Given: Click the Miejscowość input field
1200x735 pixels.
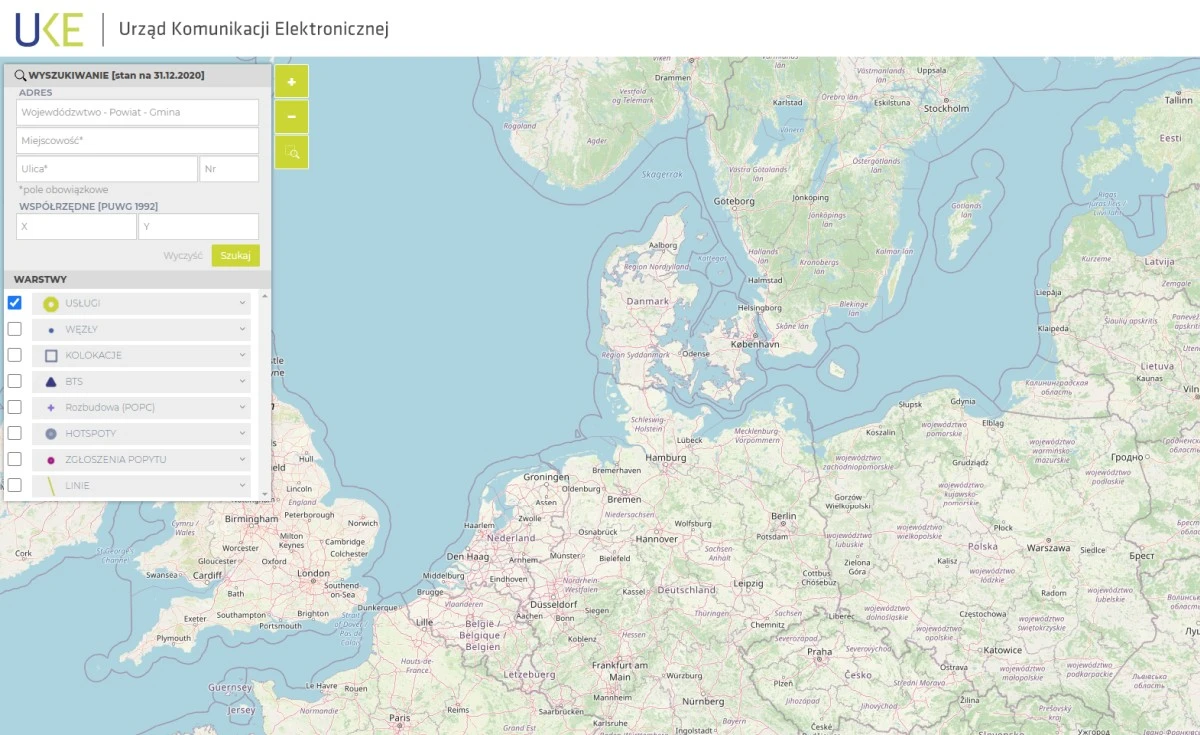Looking at the screenshot, I should tap(137, 141).
